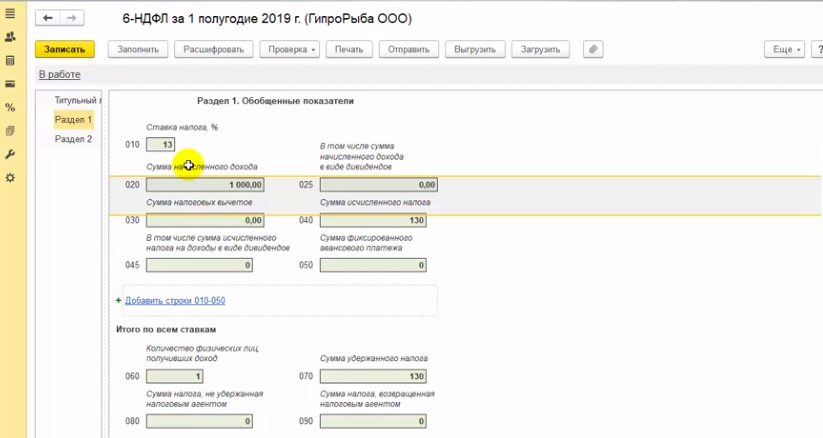Open the gear settings icon
823x438 pixels.
(x=10, y=178)
